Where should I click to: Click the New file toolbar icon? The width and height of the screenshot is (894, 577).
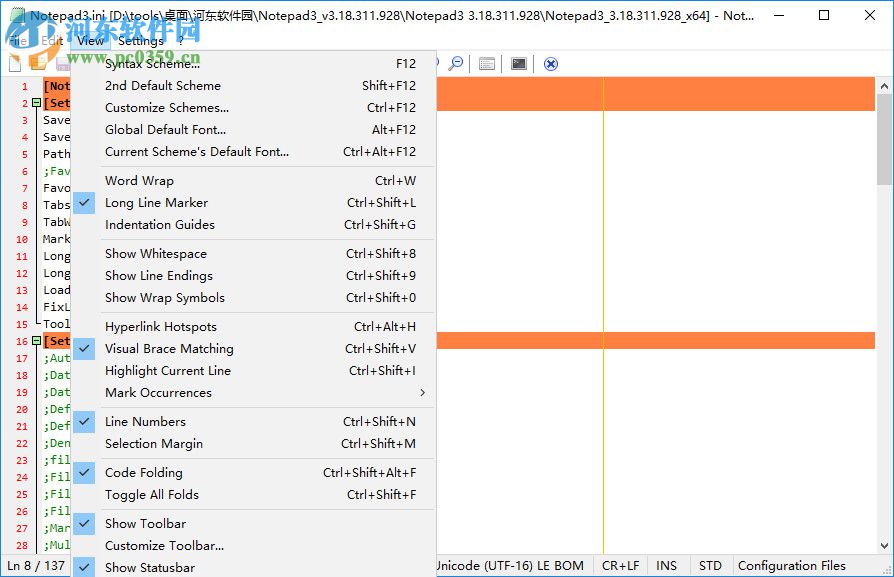tap(15, 63)
